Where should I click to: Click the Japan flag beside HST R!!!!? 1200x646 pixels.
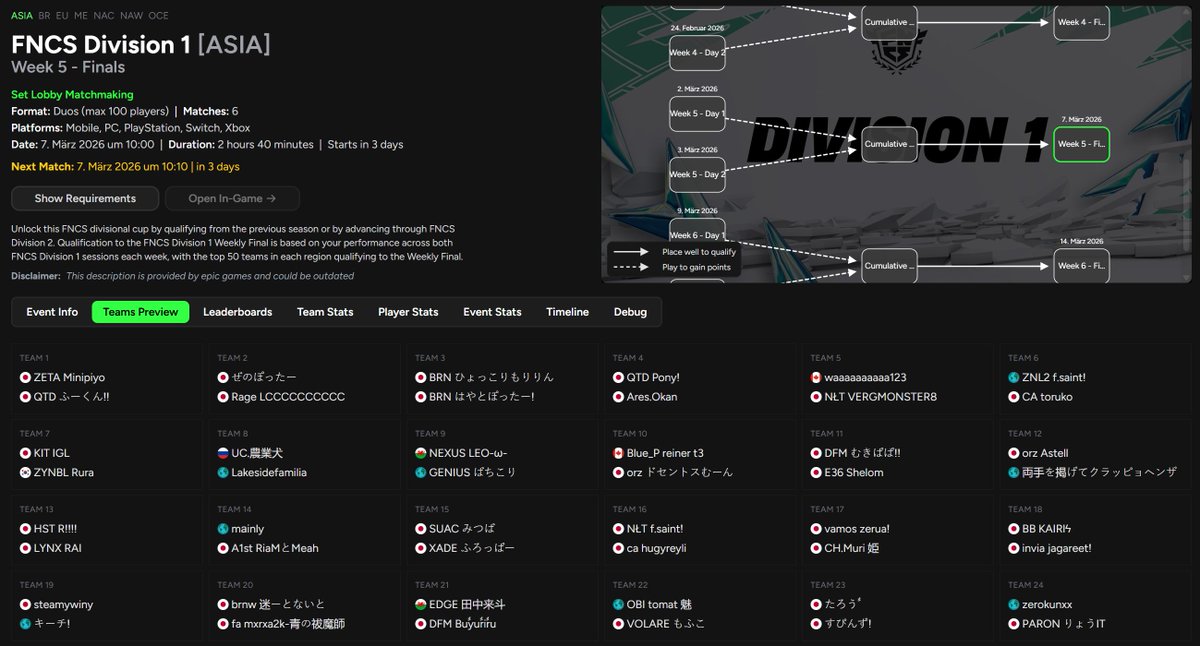tap(25, 529)
